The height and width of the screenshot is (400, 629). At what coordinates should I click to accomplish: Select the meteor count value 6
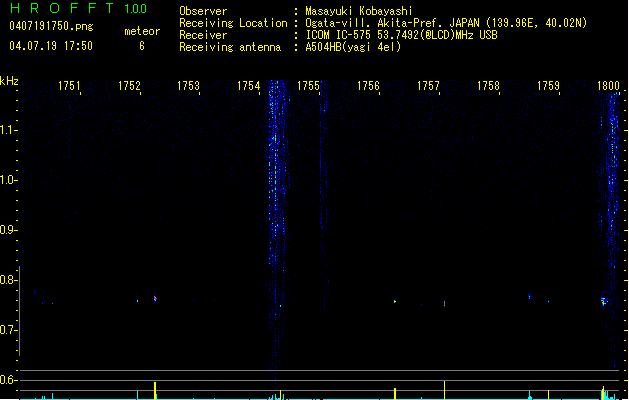point(142,46)
